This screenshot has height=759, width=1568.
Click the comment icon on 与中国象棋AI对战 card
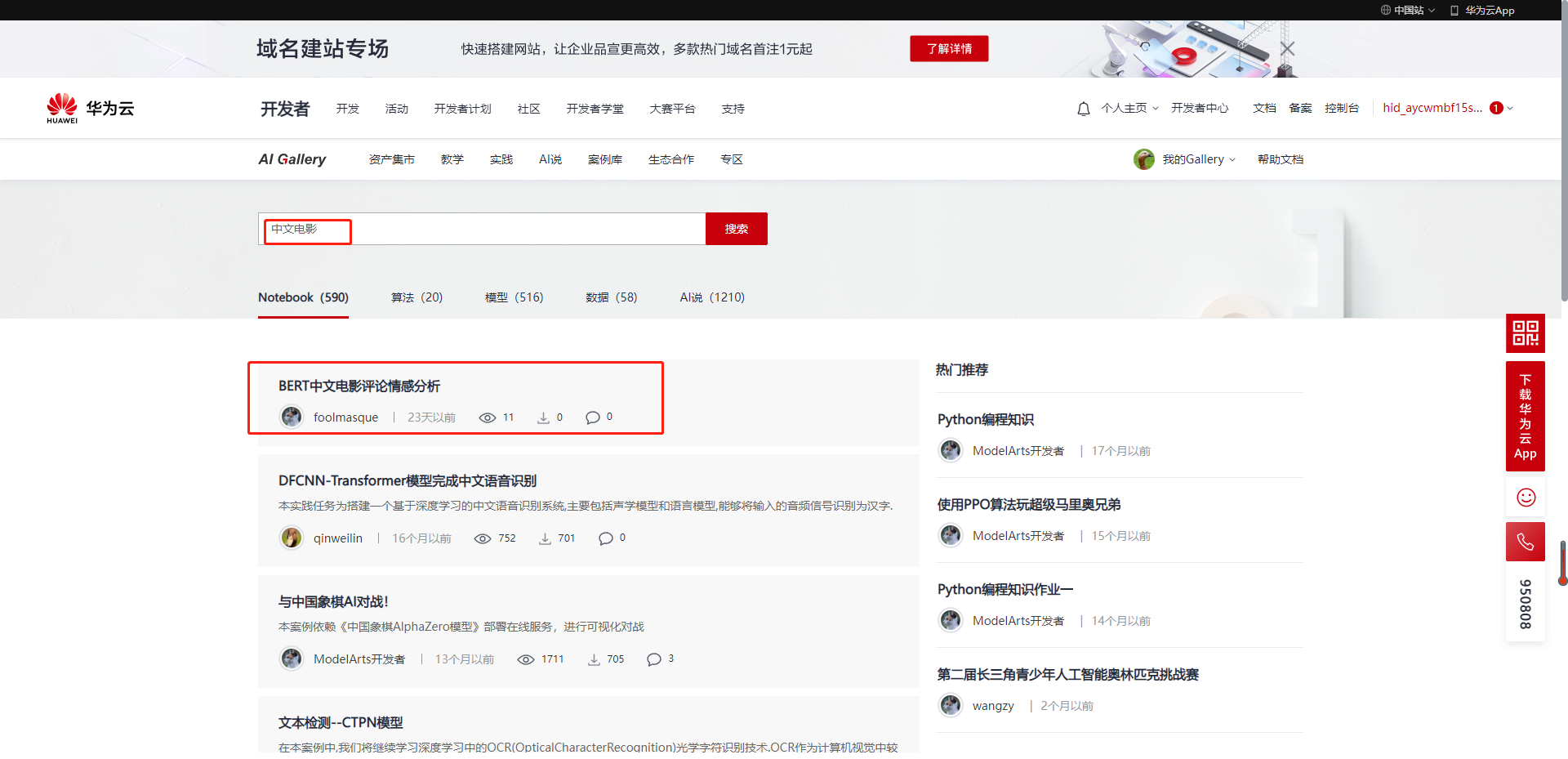point(653,659)
